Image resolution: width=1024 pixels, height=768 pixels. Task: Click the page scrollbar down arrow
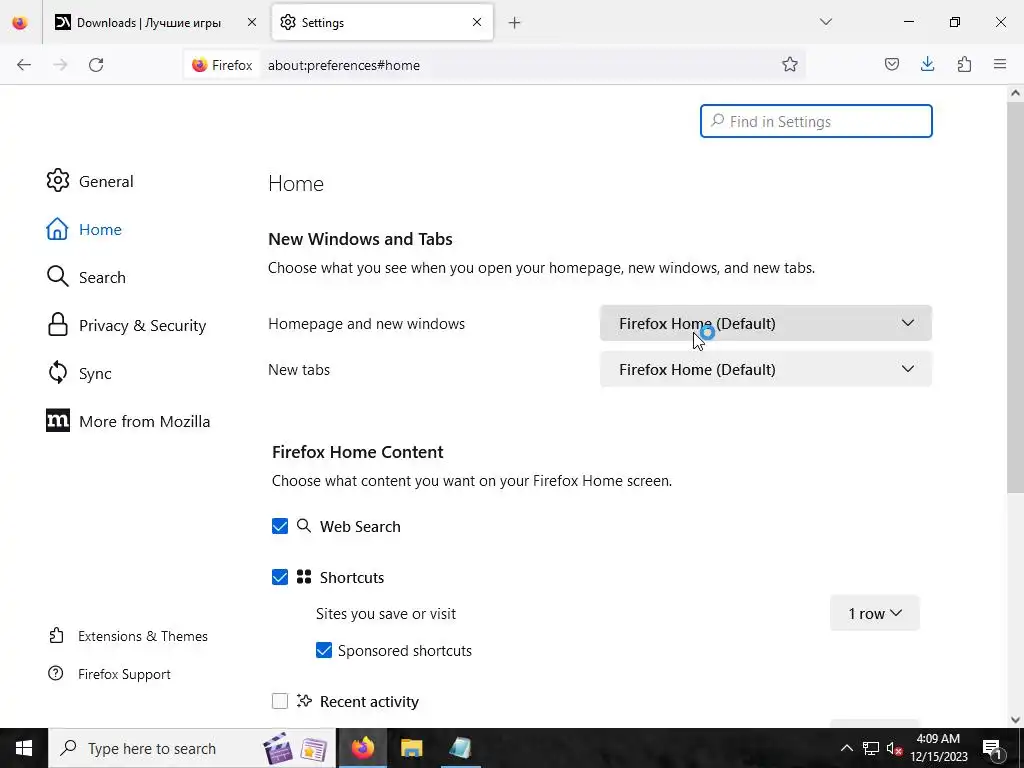tap(1016, 720)
